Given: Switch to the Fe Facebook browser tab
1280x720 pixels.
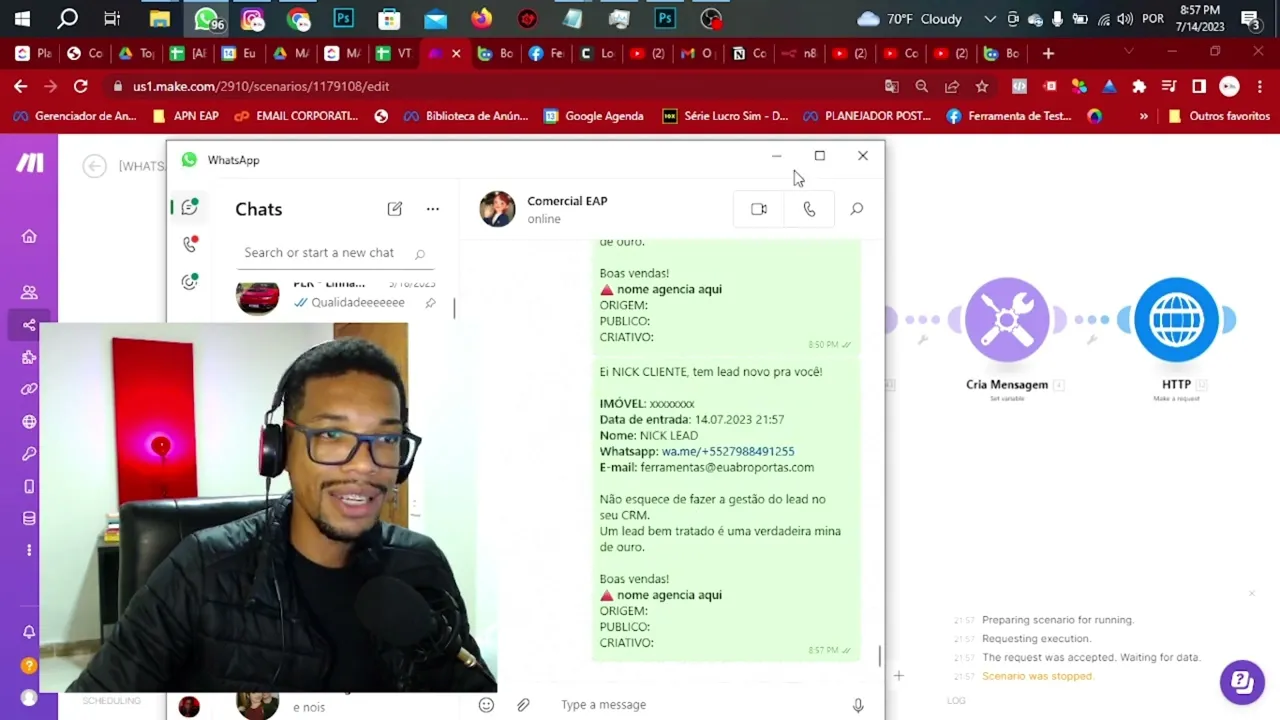Looking at the screenshot, I should [547, 53].
